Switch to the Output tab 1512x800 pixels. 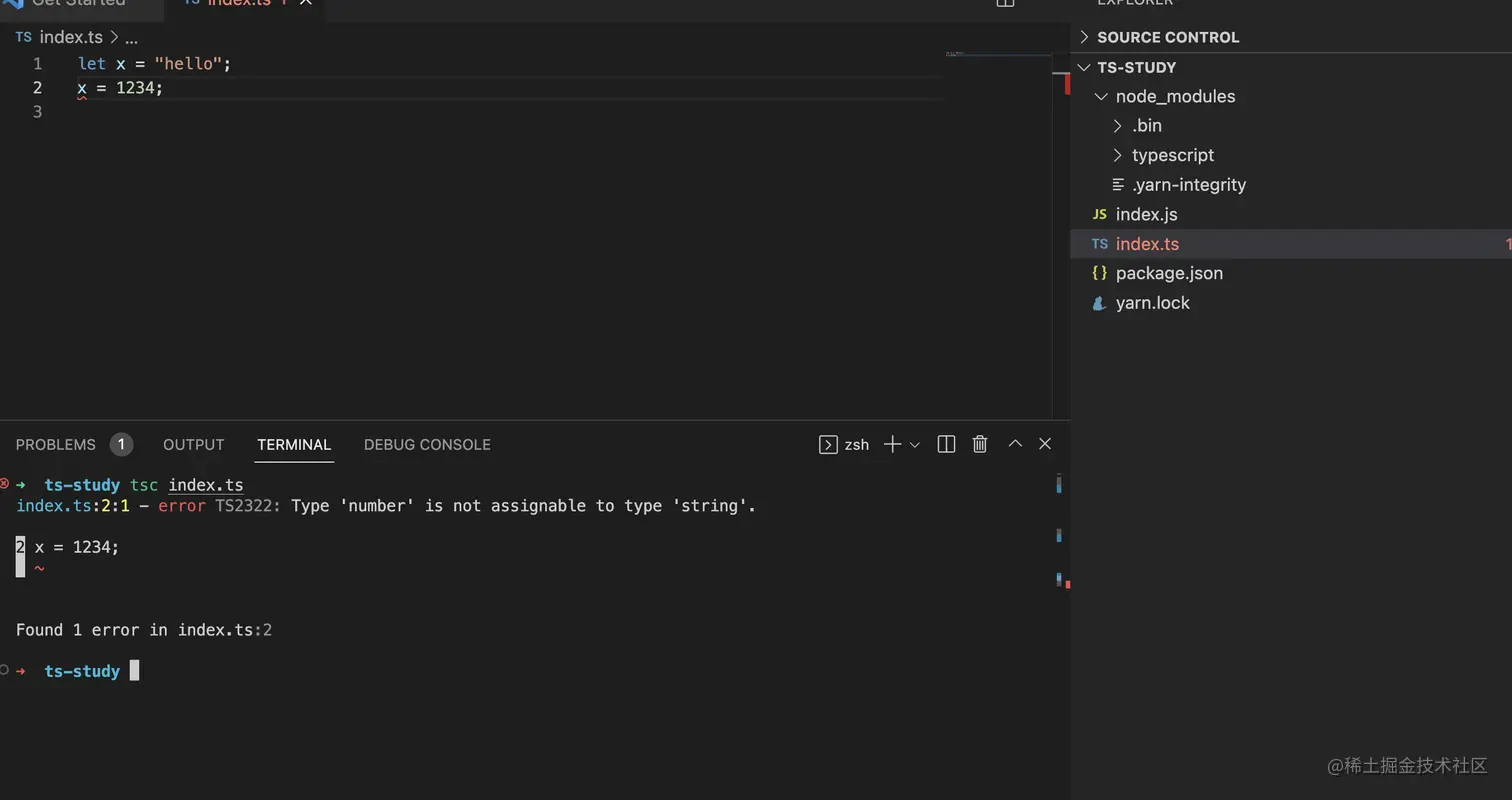click(194, 445)
